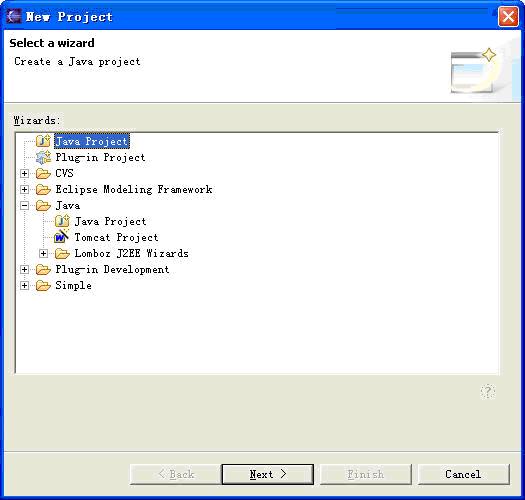Click the CVS folder icon
Viewport: 525px width, 500px height.
[x=43, y=173]
